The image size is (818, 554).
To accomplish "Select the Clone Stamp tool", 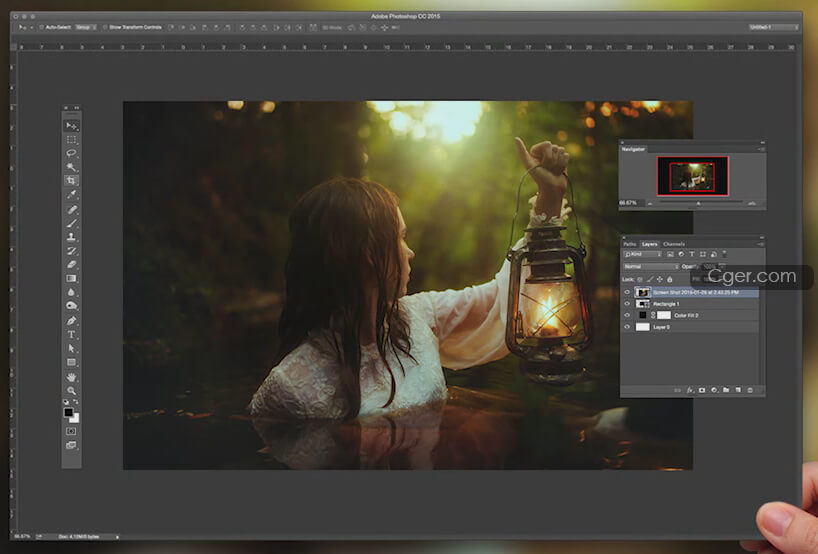I will (x=71, y=237).
